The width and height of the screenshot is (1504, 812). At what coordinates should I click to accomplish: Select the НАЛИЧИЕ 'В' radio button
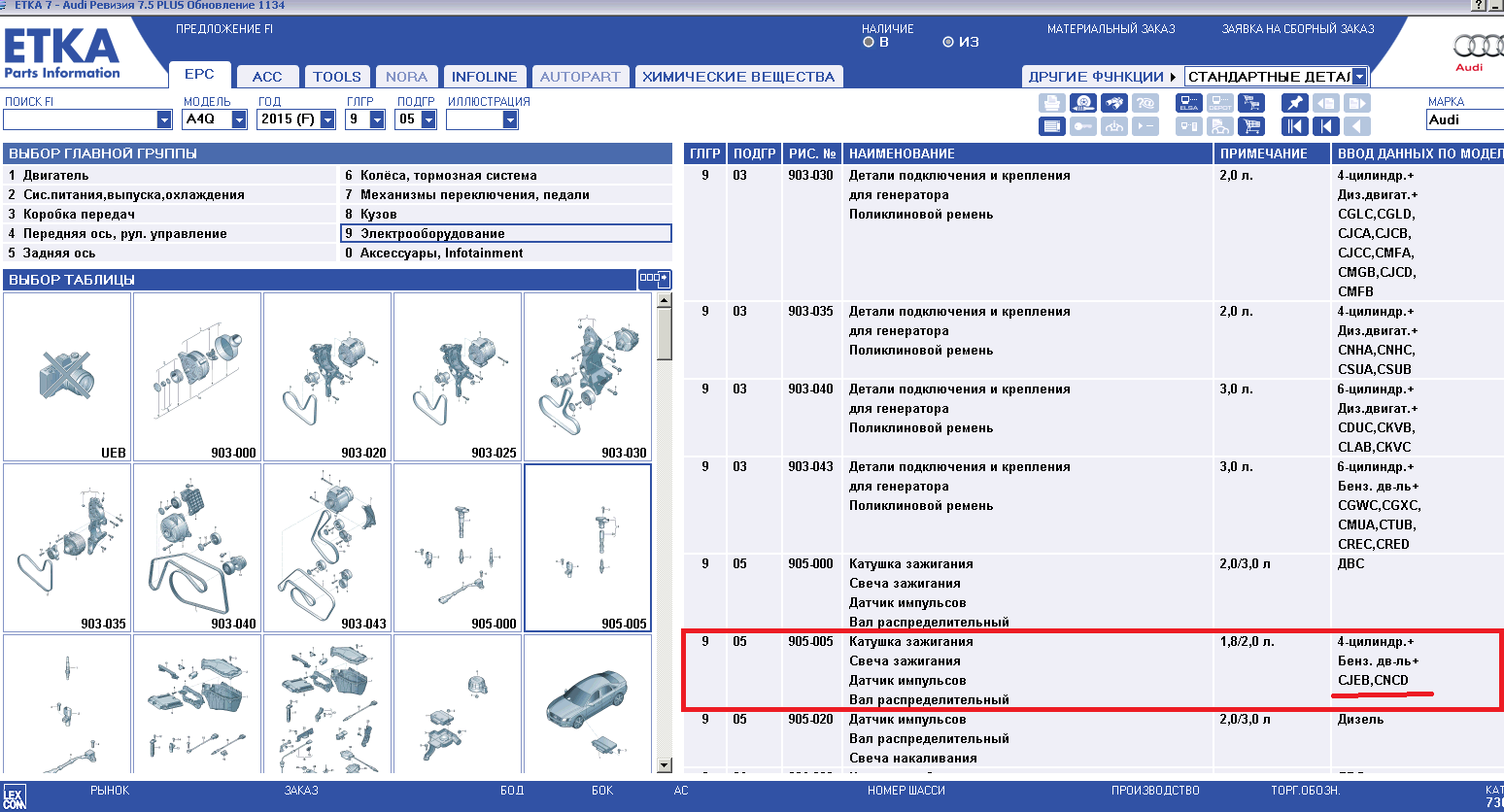pos(869,42)
